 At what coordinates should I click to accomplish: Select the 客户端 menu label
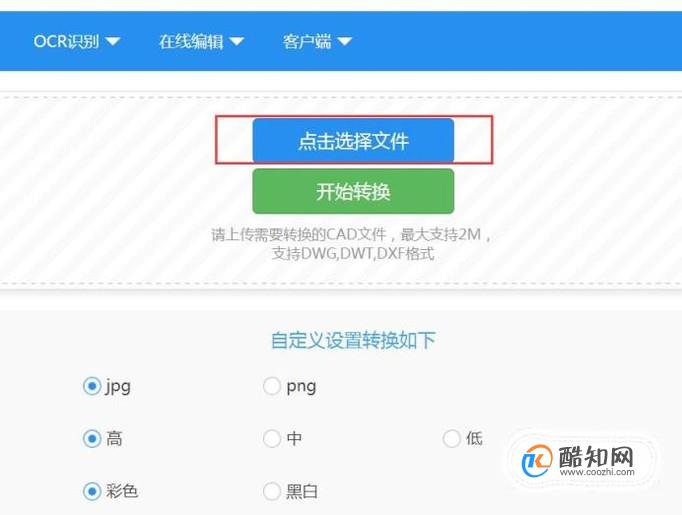307,41
